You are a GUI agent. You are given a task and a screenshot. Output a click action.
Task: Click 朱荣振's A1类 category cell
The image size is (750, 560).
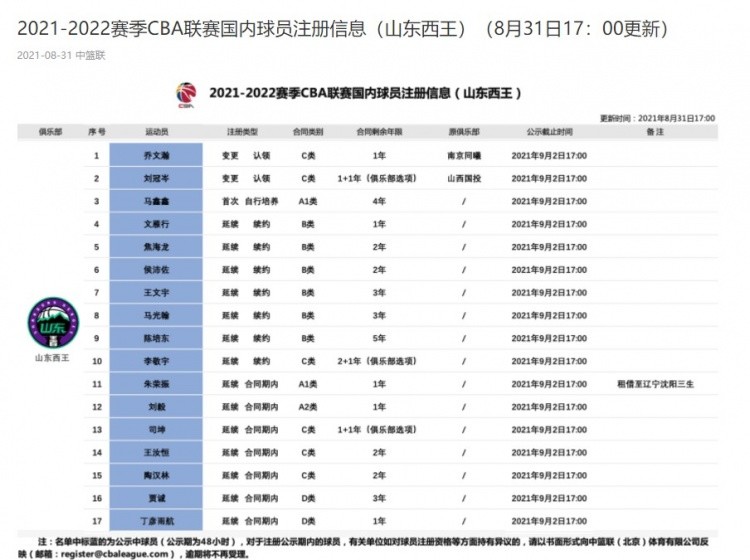coord(308,384)
